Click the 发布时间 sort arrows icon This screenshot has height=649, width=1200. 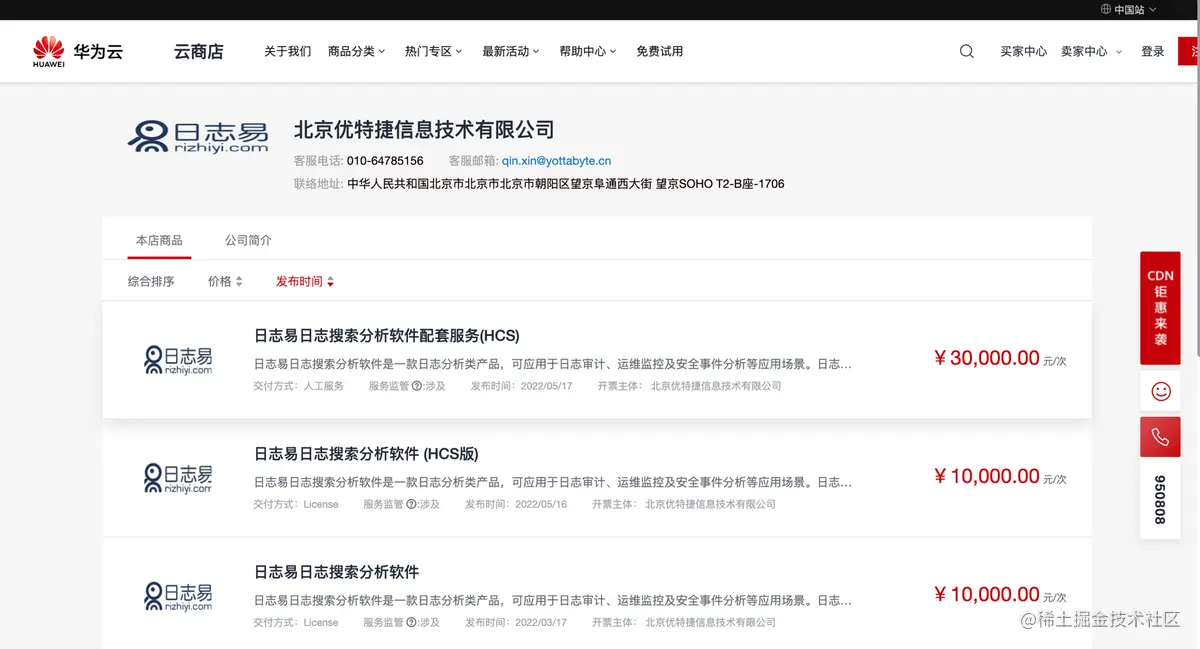tap(330, 282)
